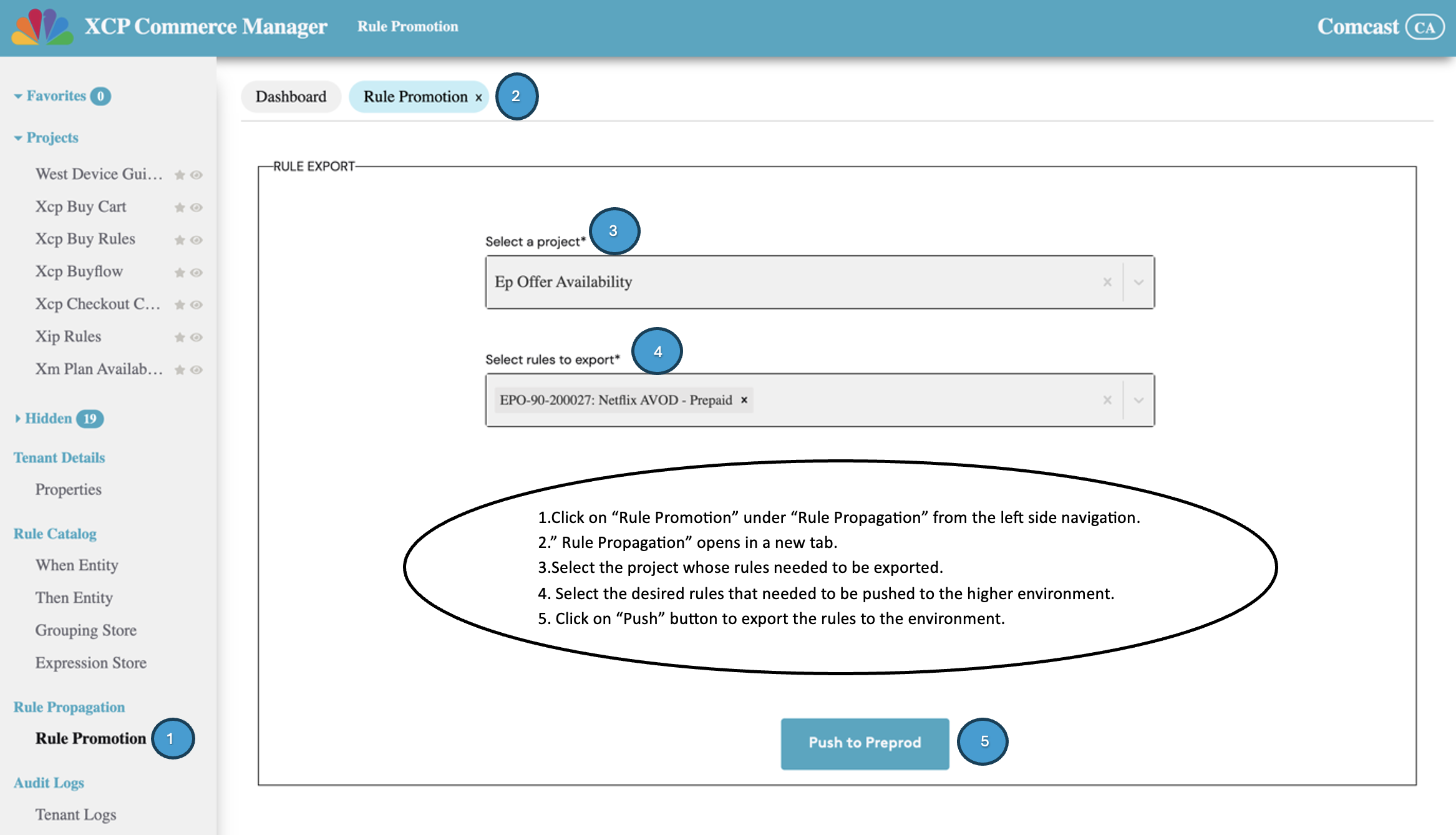
Task: Hide Xm Plan Availab project via eye icon
Action: [x=197, y=369]
